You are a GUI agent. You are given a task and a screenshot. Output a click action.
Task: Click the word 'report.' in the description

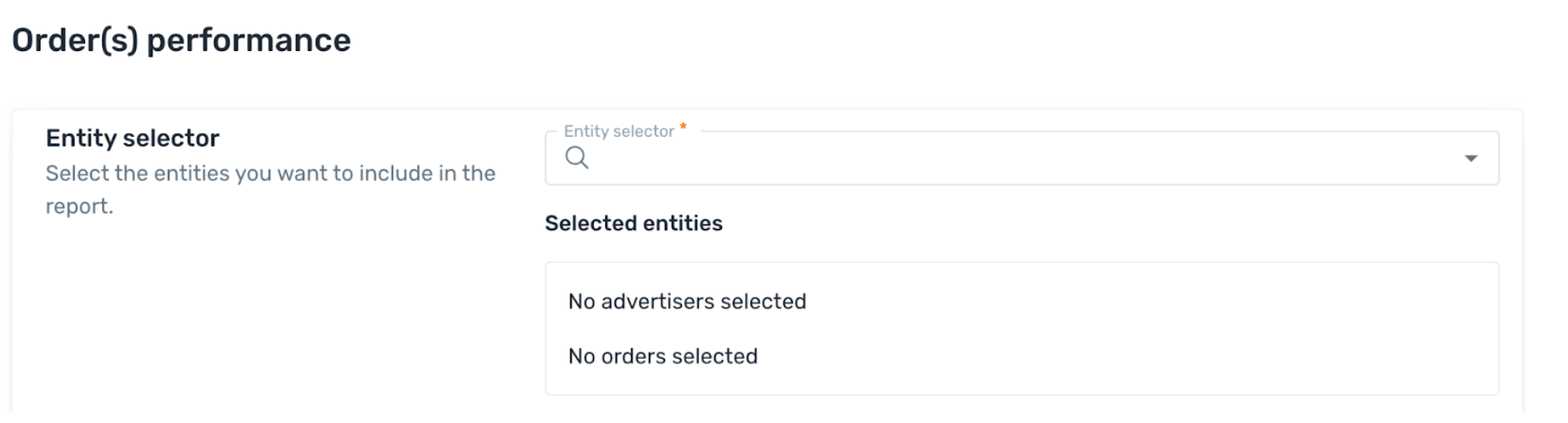(x=79, y=206)
